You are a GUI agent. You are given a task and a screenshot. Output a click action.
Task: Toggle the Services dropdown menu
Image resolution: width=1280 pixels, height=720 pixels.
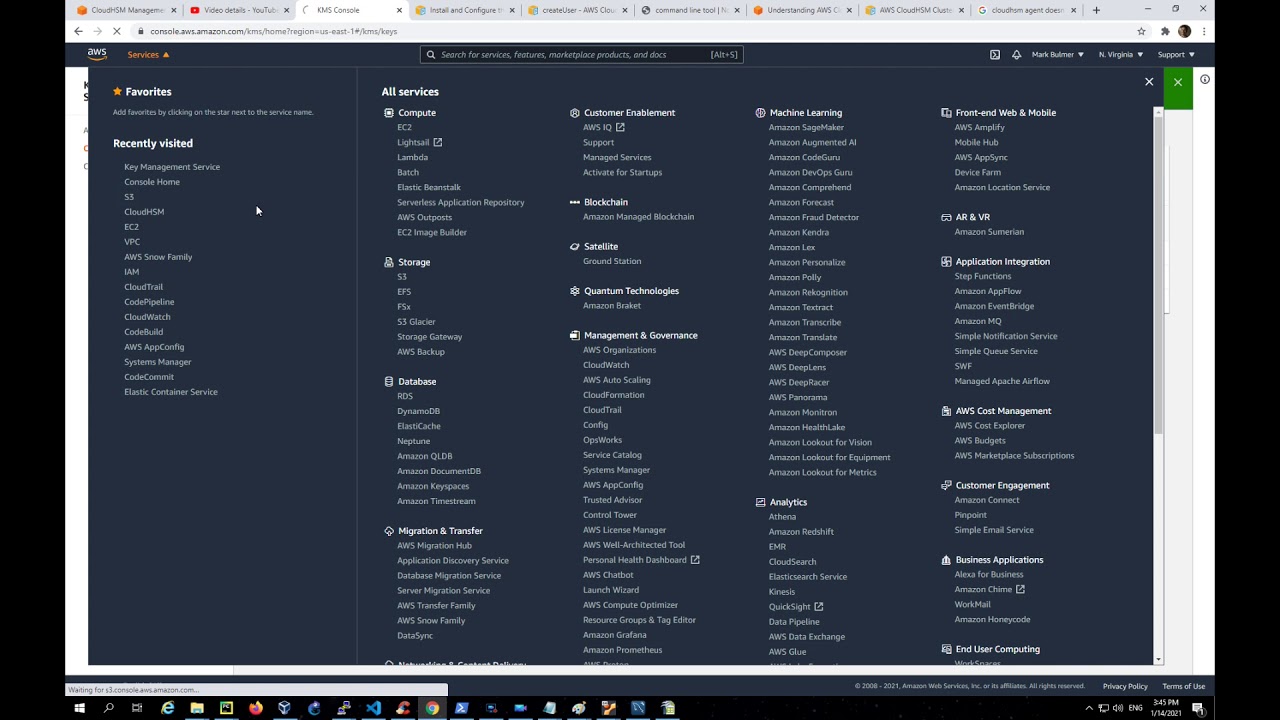[148, 55]
